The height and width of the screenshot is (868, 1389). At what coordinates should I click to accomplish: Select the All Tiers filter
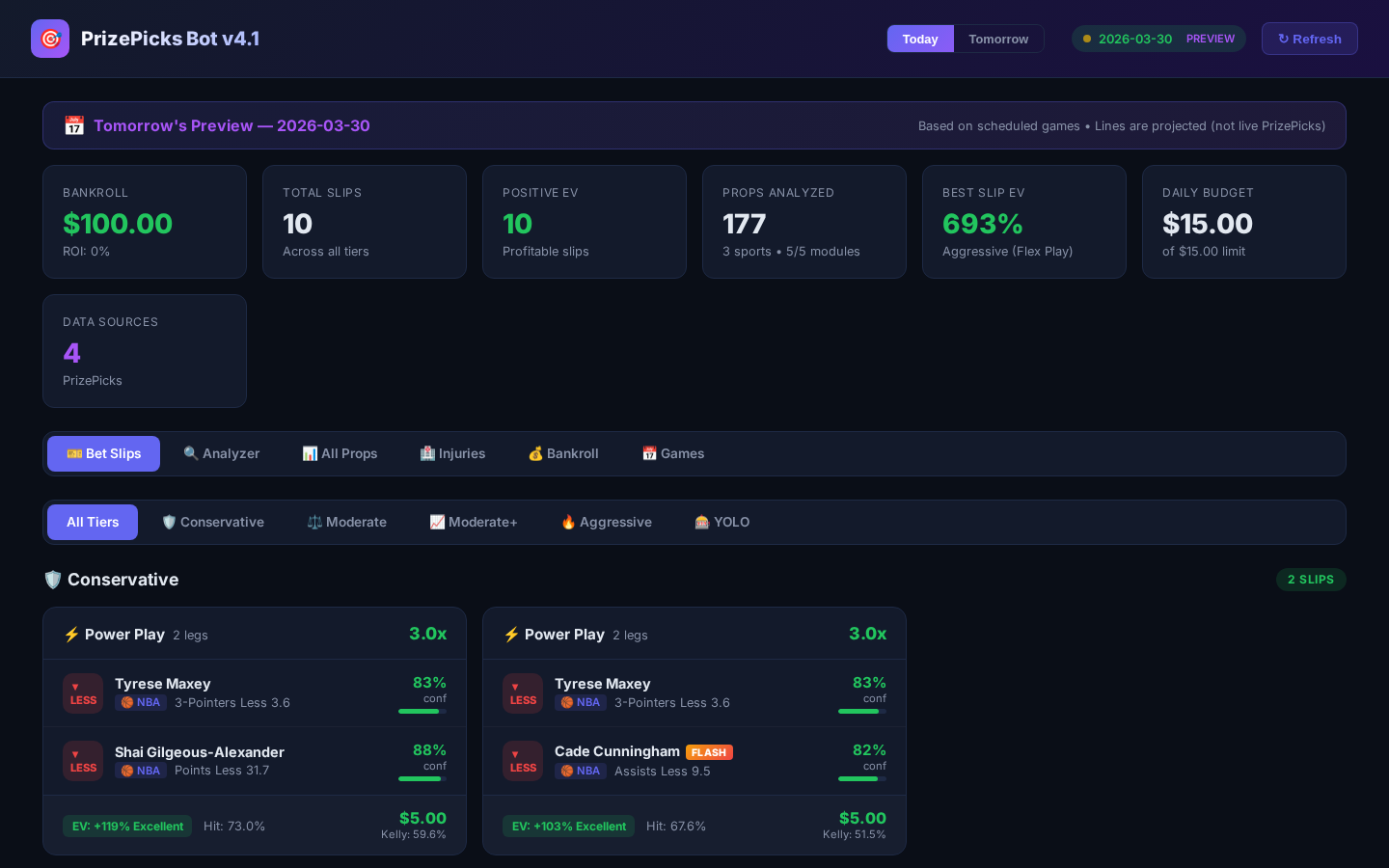point(93,522)
